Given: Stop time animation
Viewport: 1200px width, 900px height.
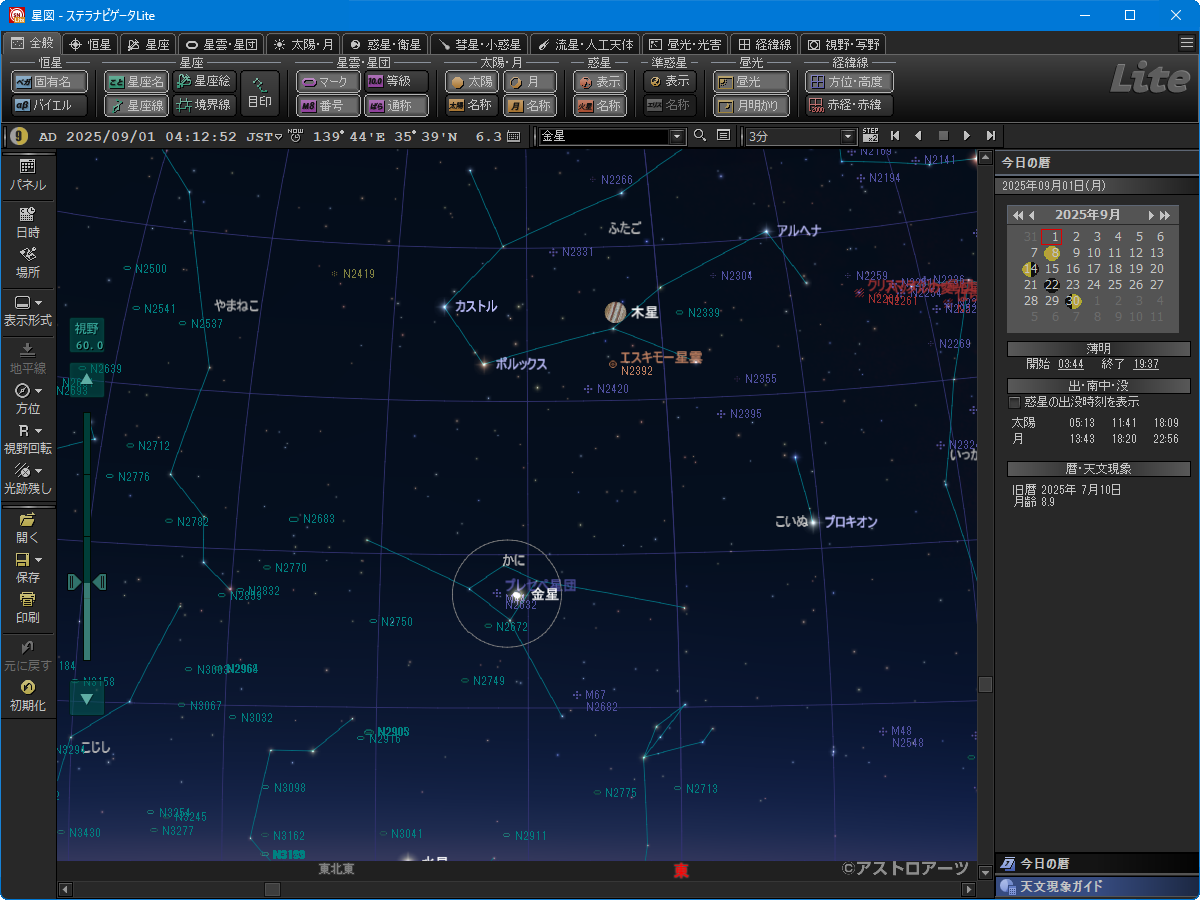Looking at the screenshot, I should pyautogui.click(x=942, y=136).
